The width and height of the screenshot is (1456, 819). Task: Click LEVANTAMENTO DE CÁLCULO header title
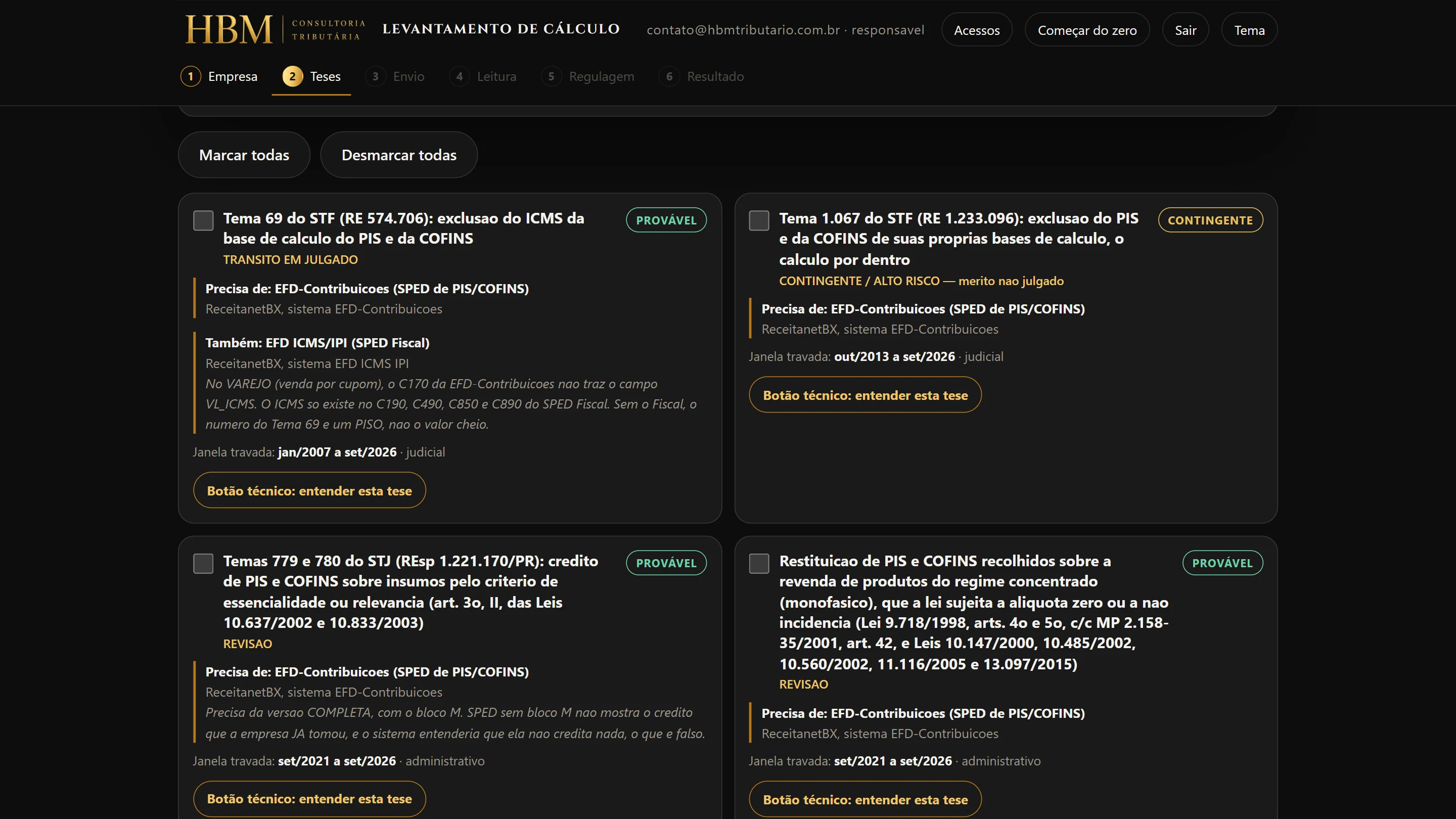pyautogui.click(x=501, y=29)
